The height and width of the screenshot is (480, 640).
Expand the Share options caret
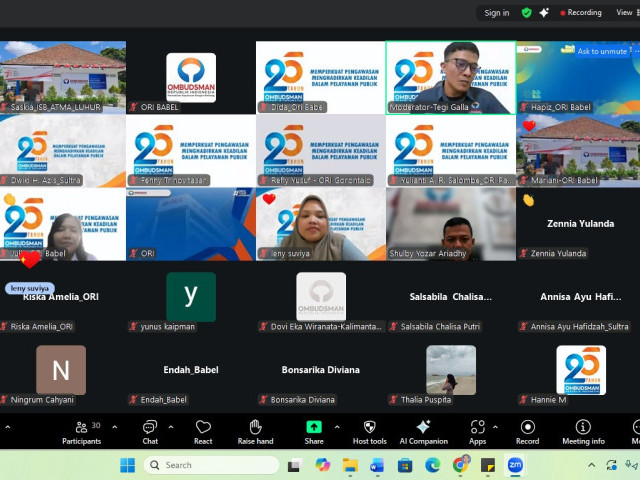[x=335, y=427]
